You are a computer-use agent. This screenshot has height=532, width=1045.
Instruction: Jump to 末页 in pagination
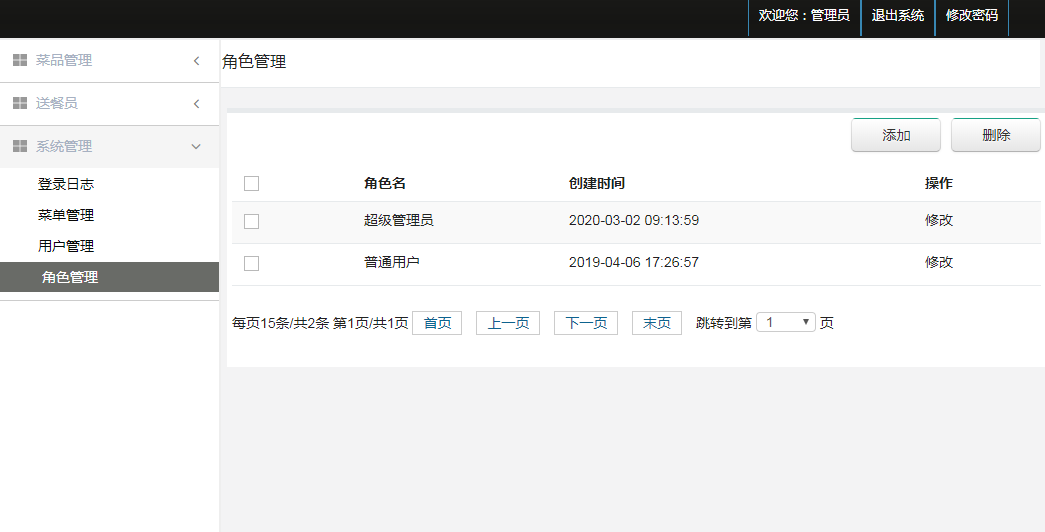coord(656,323)
